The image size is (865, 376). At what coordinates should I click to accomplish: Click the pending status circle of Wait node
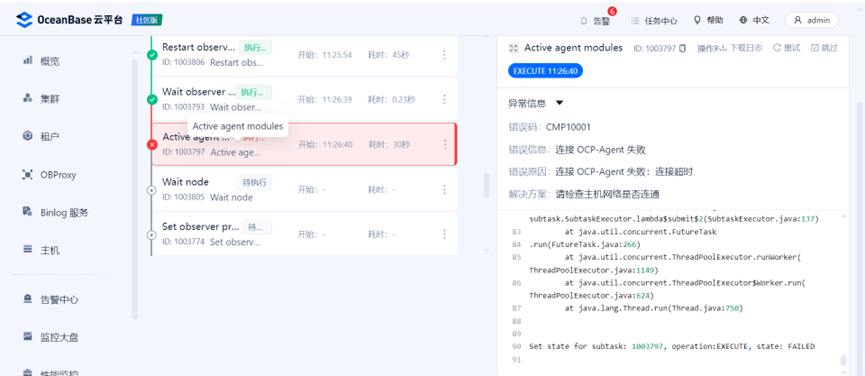(152, 189)
